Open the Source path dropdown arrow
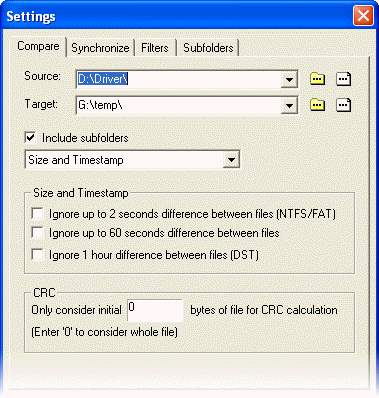379x398 pixels. click(x=289, y=79)
